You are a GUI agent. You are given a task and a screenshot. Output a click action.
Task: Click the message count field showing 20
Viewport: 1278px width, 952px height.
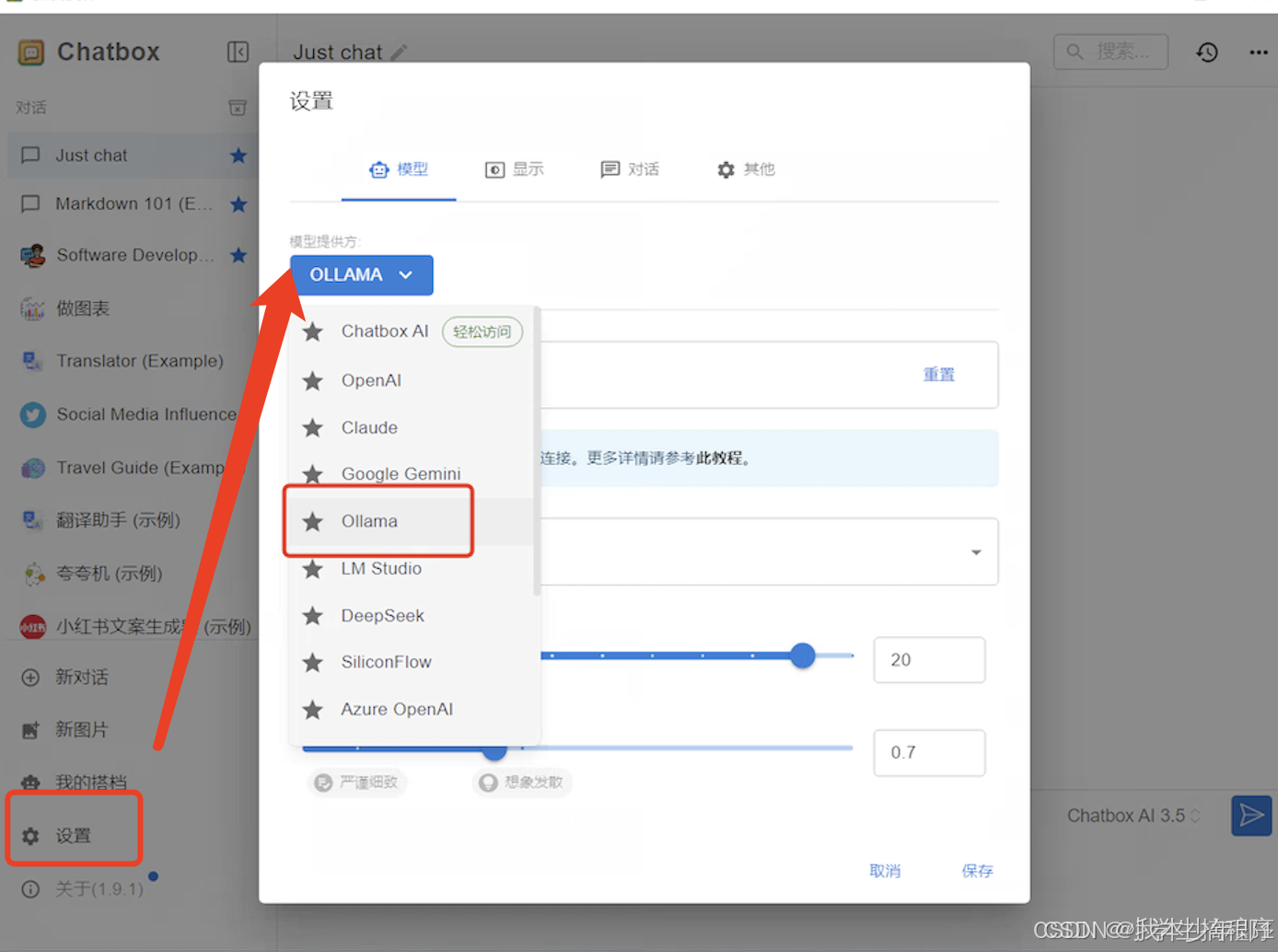(929, 660)
